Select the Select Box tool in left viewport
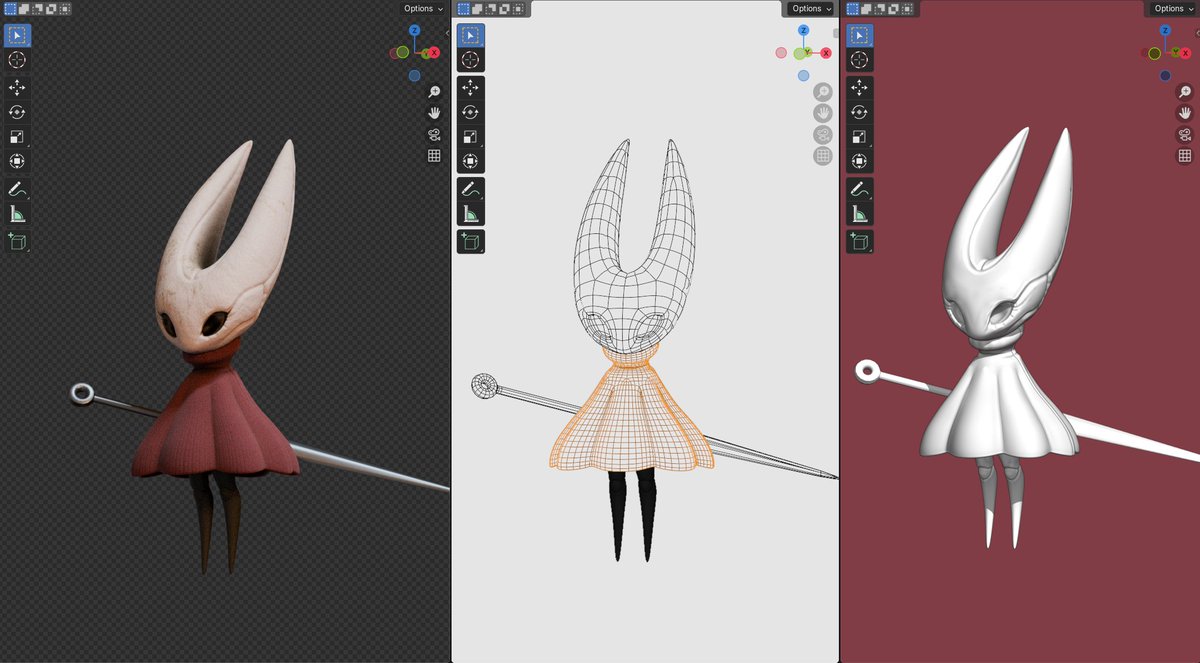Screen dimensions: 1200x663 point(17,36)
